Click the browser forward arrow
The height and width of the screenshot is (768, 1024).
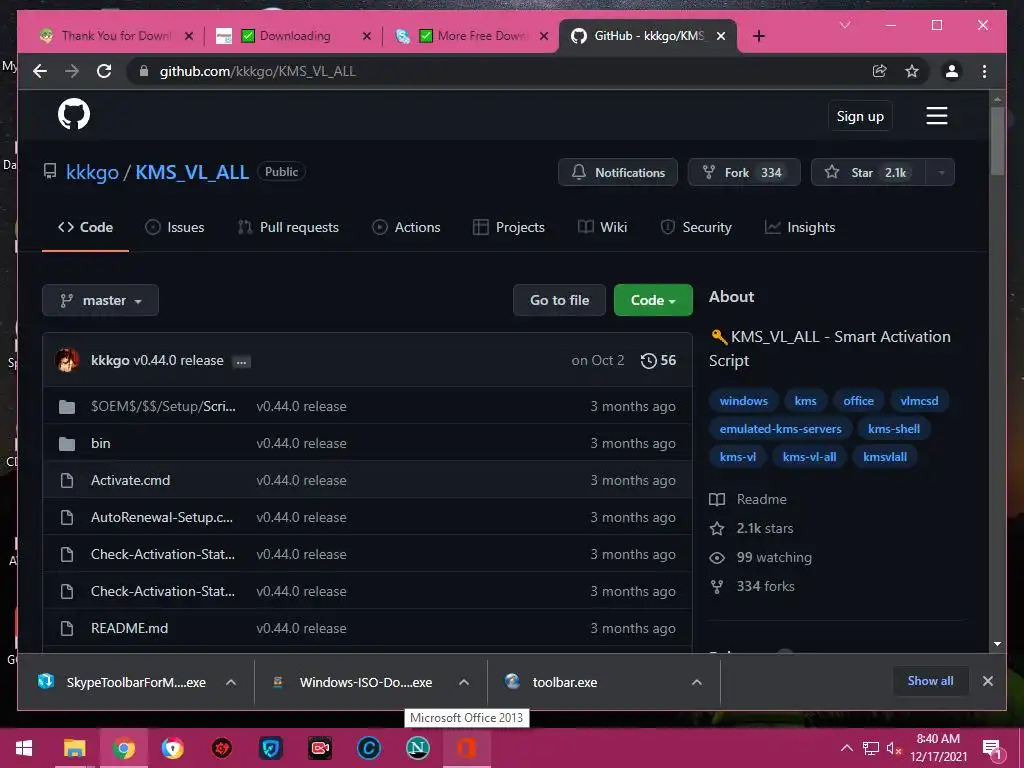pyautogui.click(x=72, y=71)
